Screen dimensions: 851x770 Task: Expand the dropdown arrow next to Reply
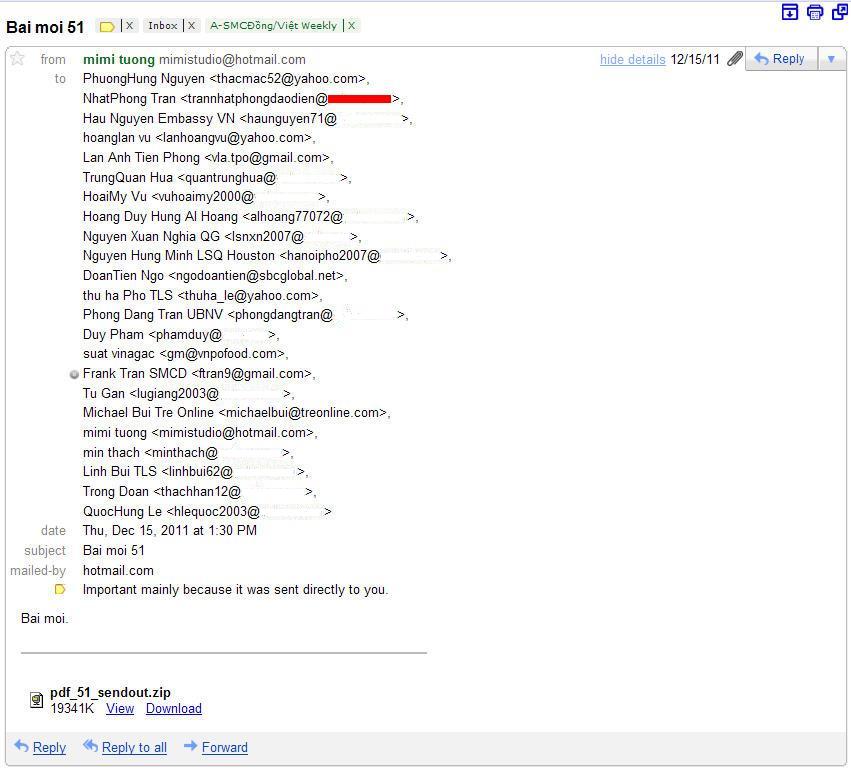point(830,59)
